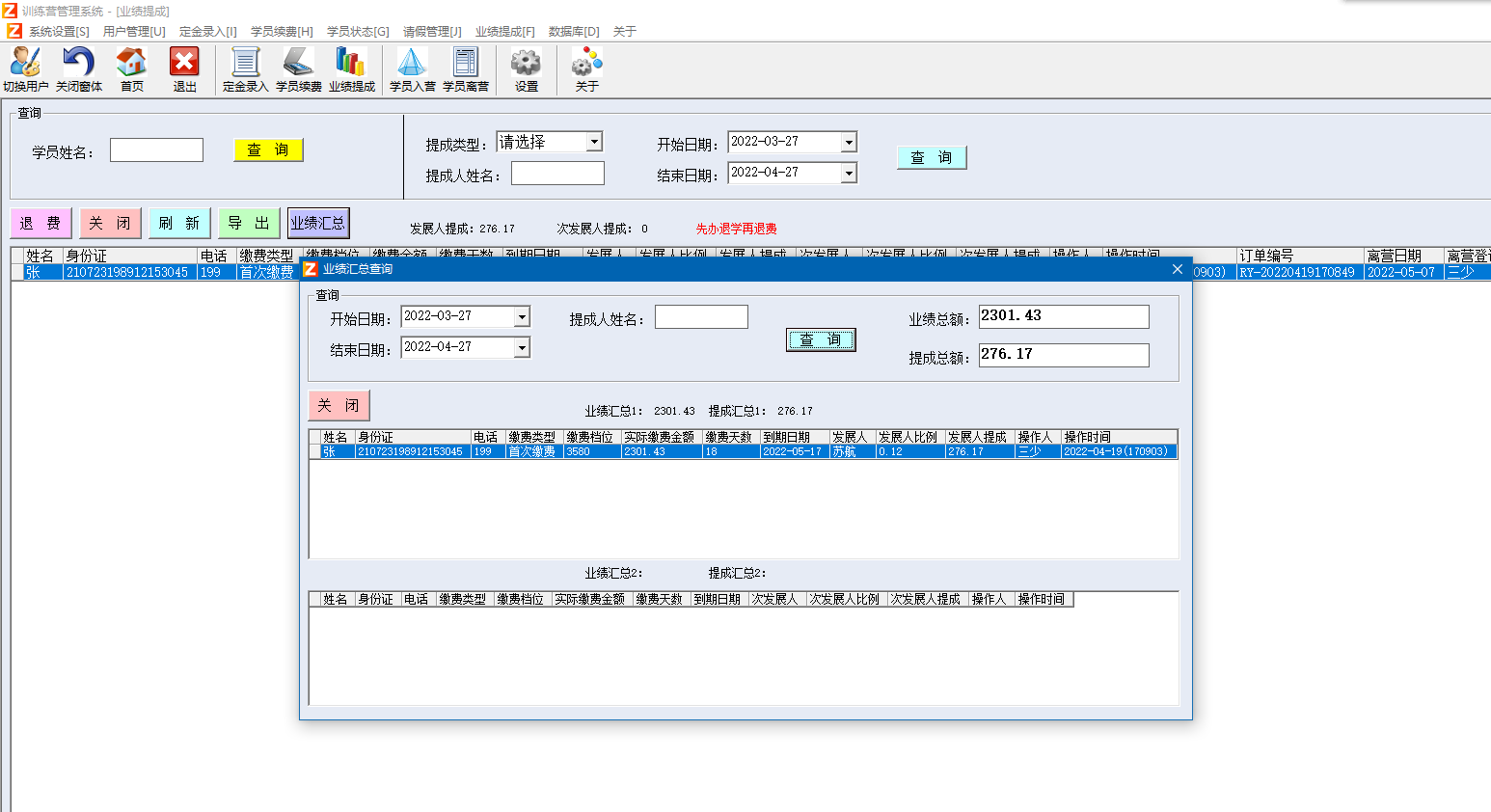Click the 业绩提成 toolbar icon

click(x=352, y=69)
